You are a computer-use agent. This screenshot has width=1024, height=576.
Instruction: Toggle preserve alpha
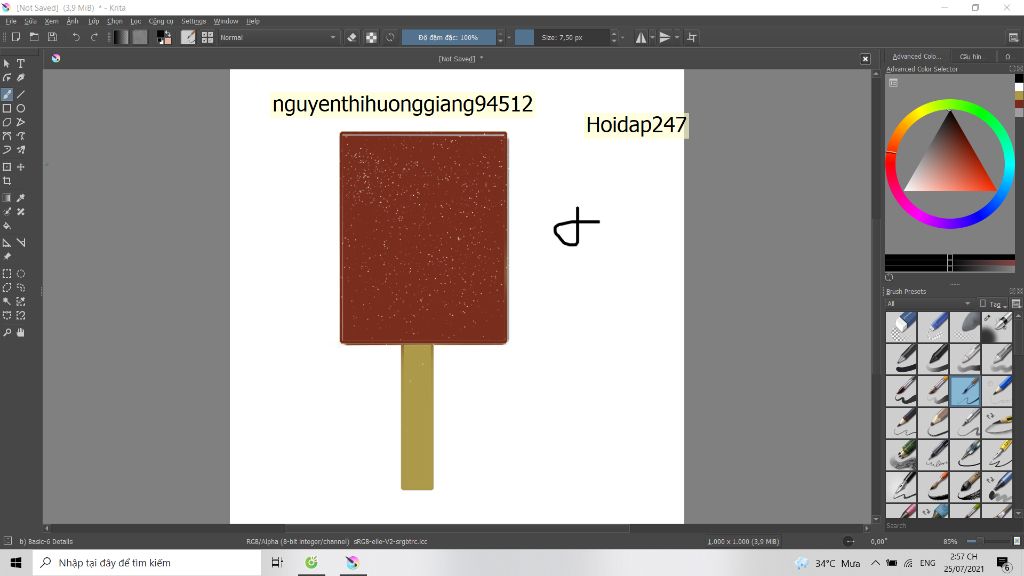[x=371, y=37]
